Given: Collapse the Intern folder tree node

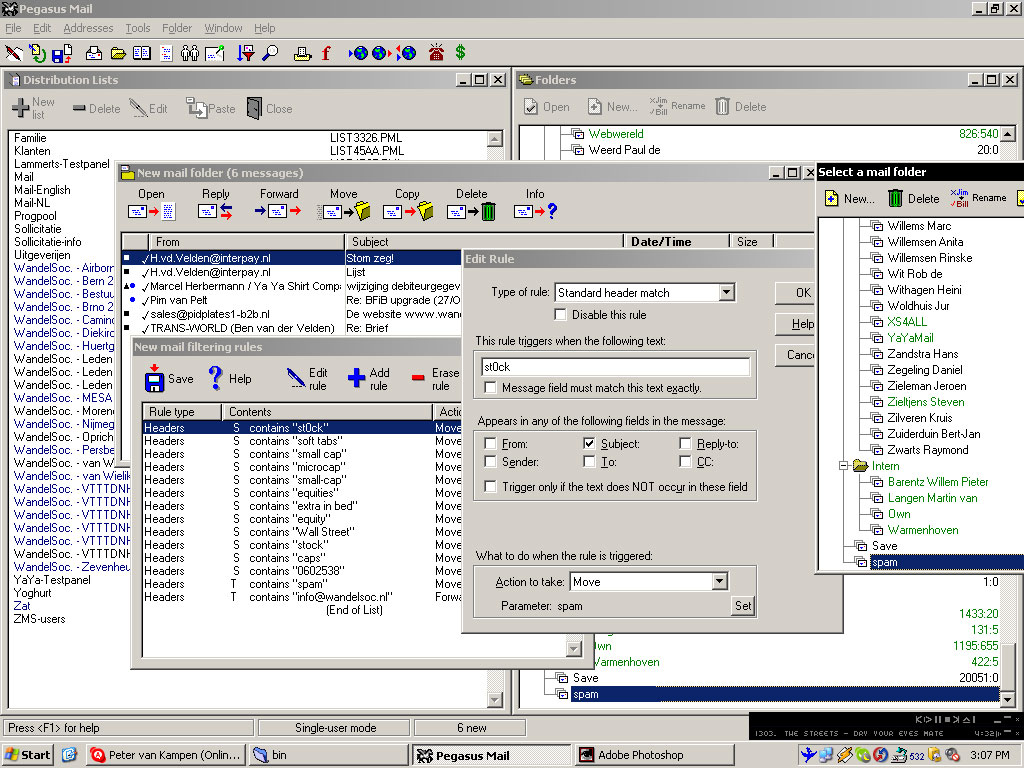Looking at the screenshot, I should point(844,466).
